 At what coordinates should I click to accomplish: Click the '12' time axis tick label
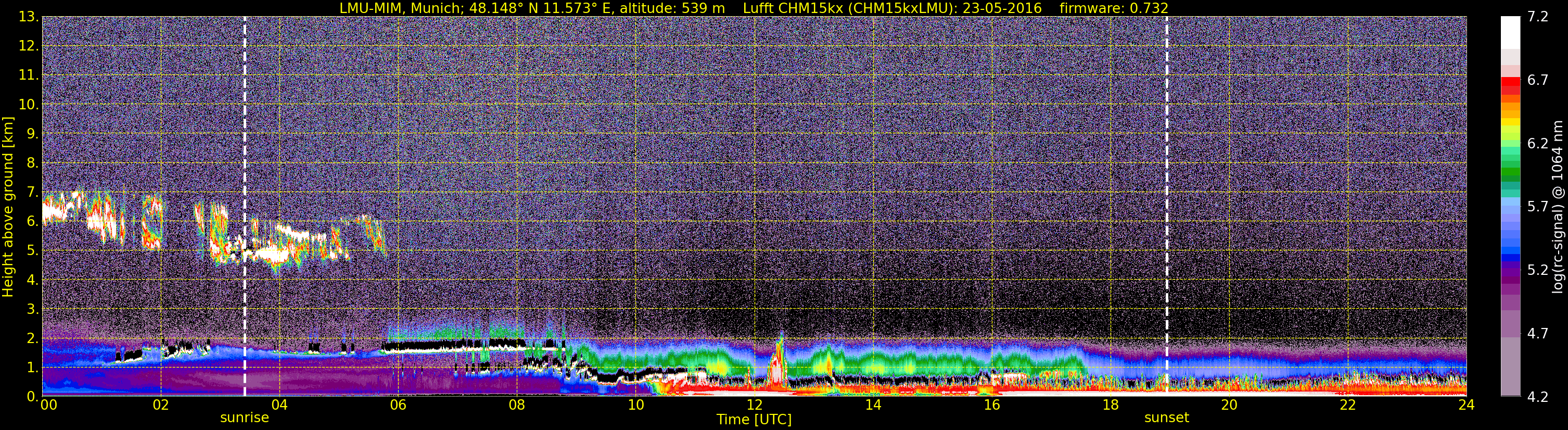[x=754, y=405]
